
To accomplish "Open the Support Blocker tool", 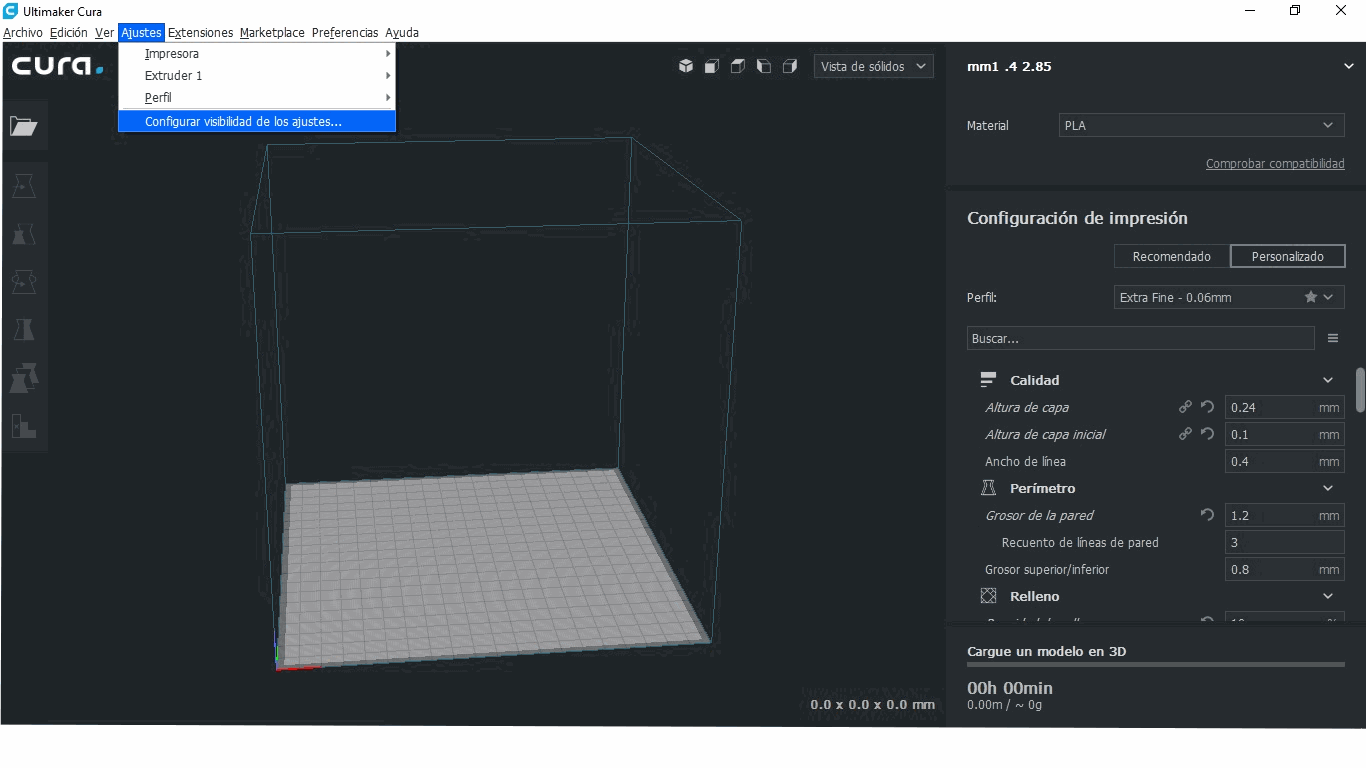I will coord(24,426).
